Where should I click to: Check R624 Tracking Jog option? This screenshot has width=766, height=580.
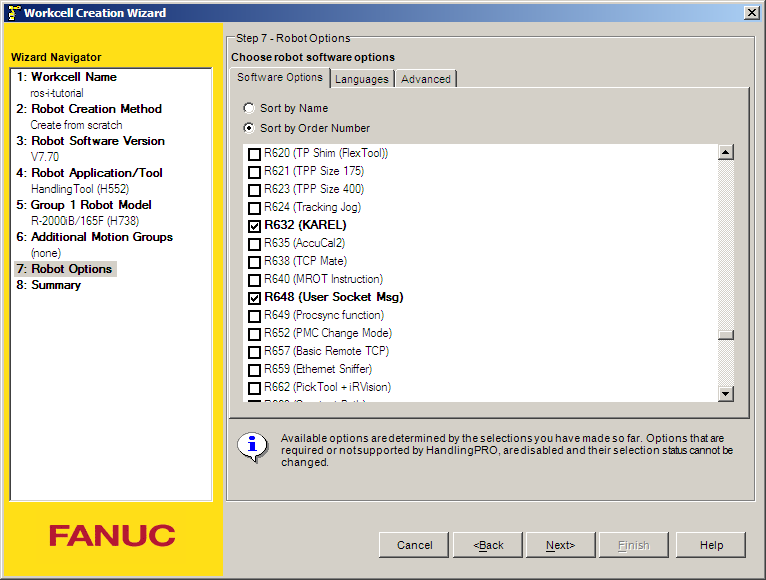255,208
